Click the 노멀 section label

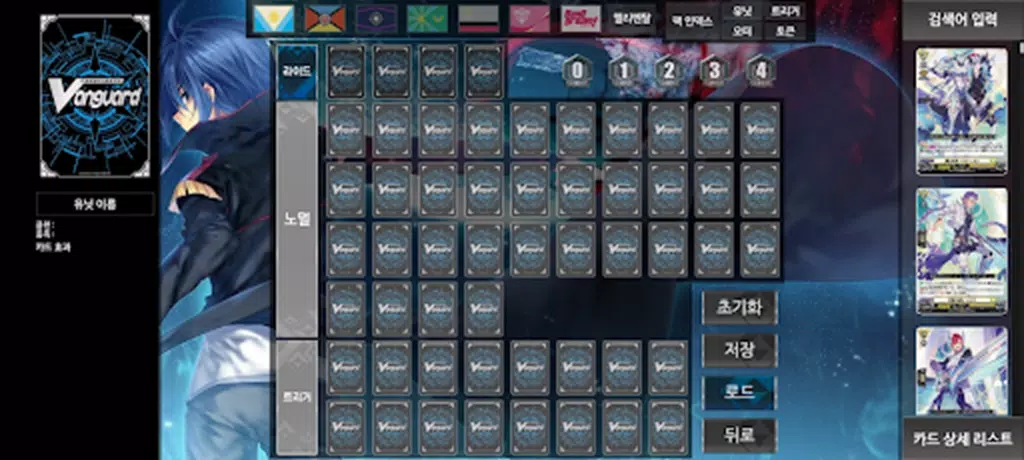click(296, 220)
